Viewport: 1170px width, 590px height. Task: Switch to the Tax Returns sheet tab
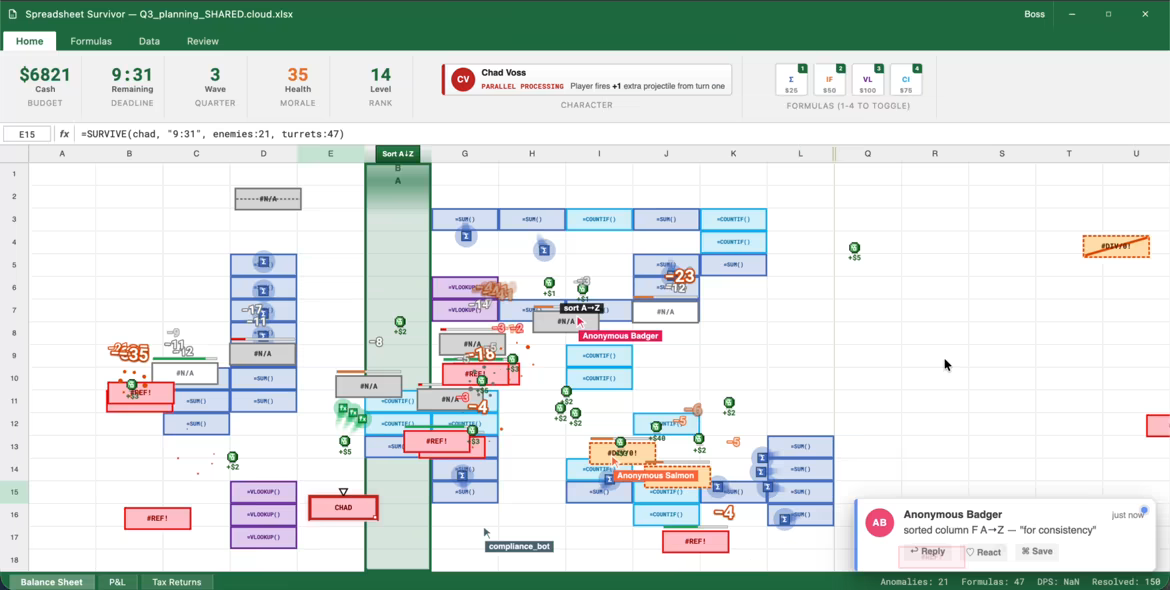click(x=177, y=582)
